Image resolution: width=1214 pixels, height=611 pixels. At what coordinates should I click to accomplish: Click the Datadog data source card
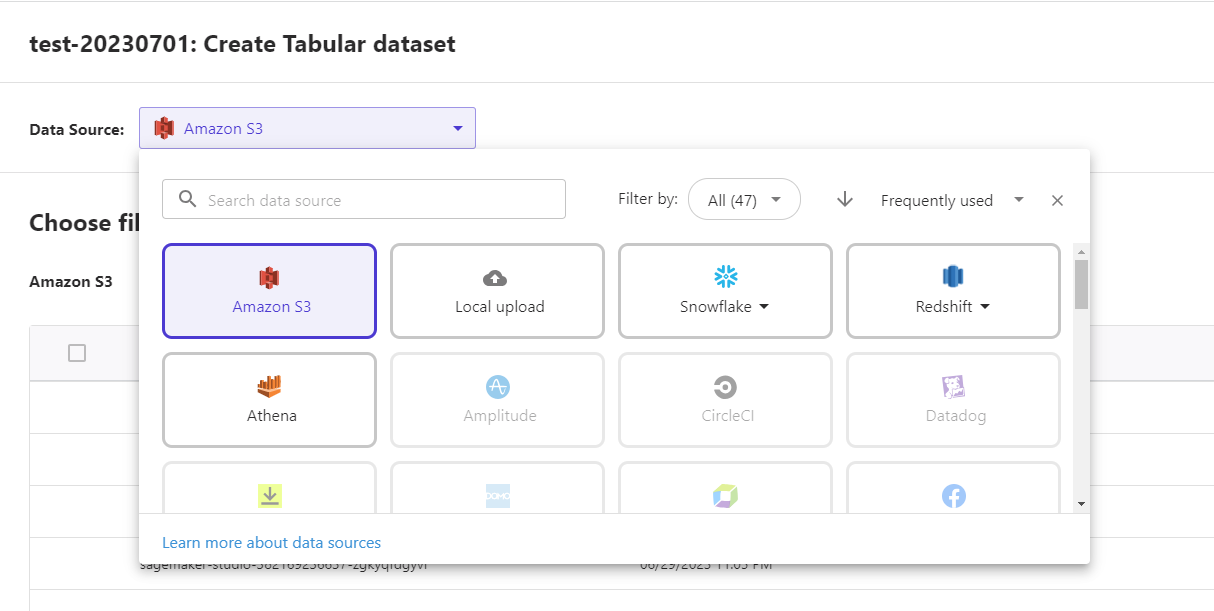tap(953, 400)
